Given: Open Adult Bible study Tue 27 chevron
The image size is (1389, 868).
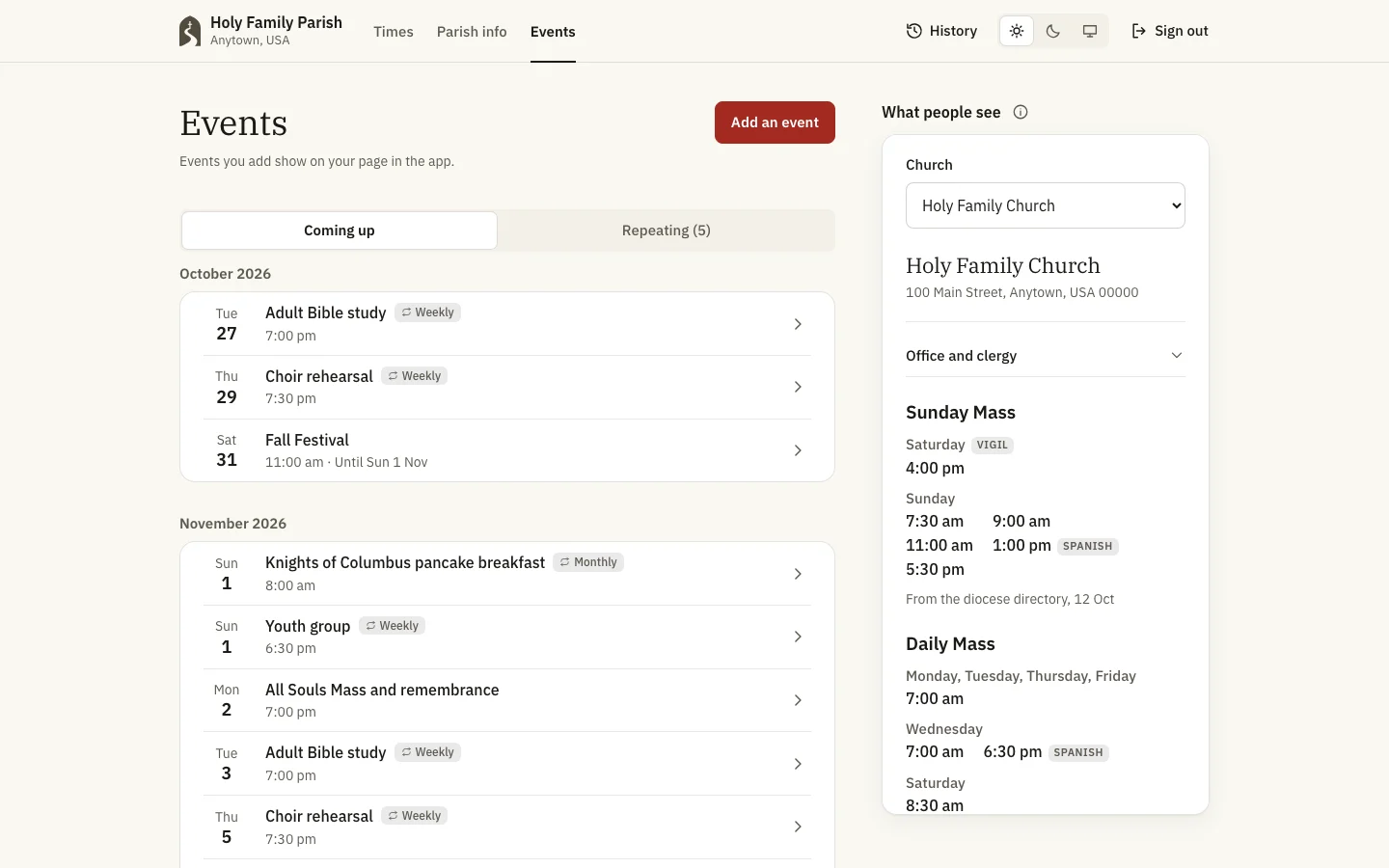Looking at the screenshot, I should pos(798,324).
